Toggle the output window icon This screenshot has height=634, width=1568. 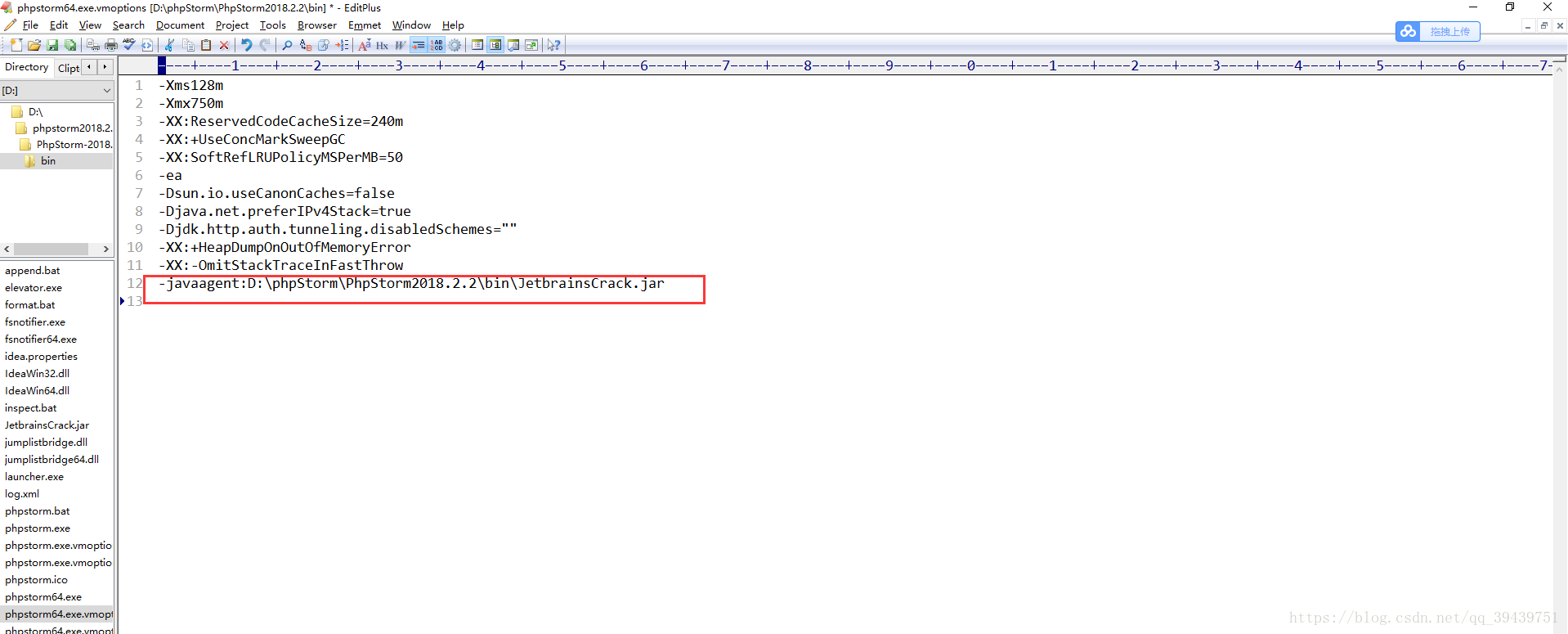(x=513, y=45)
